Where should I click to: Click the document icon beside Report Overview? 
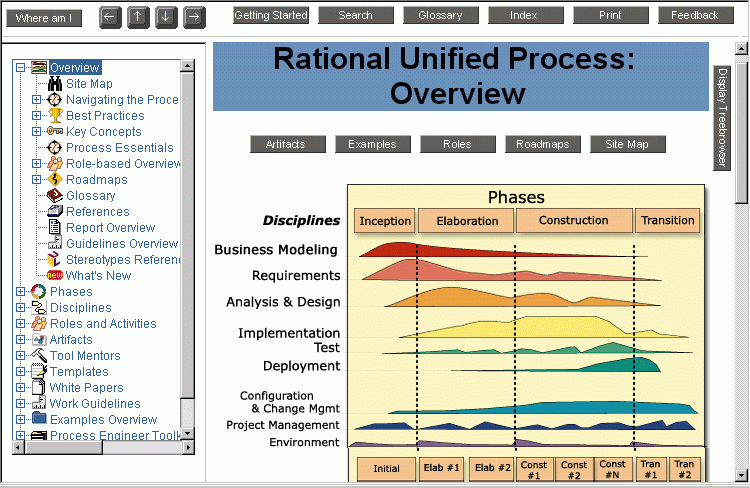[x=55, y=227]
